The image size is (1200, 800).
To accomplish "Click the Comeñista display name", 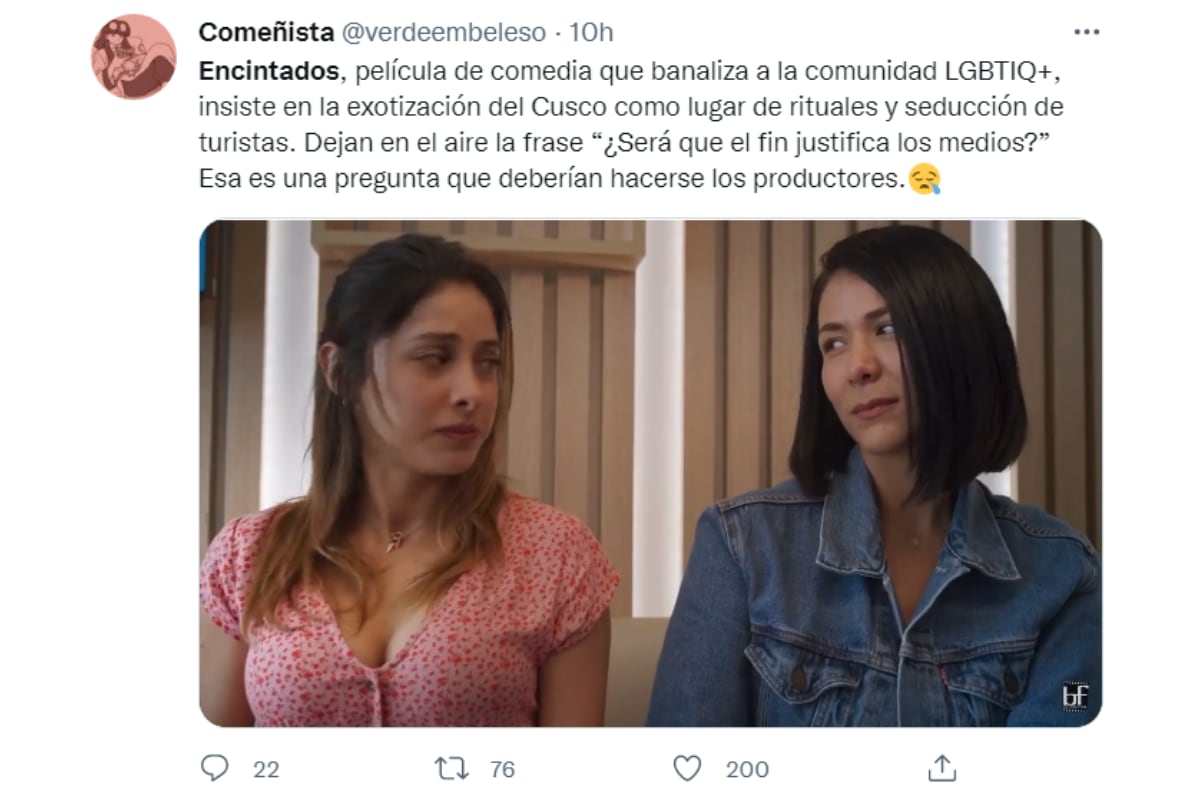I will point(266,32).
